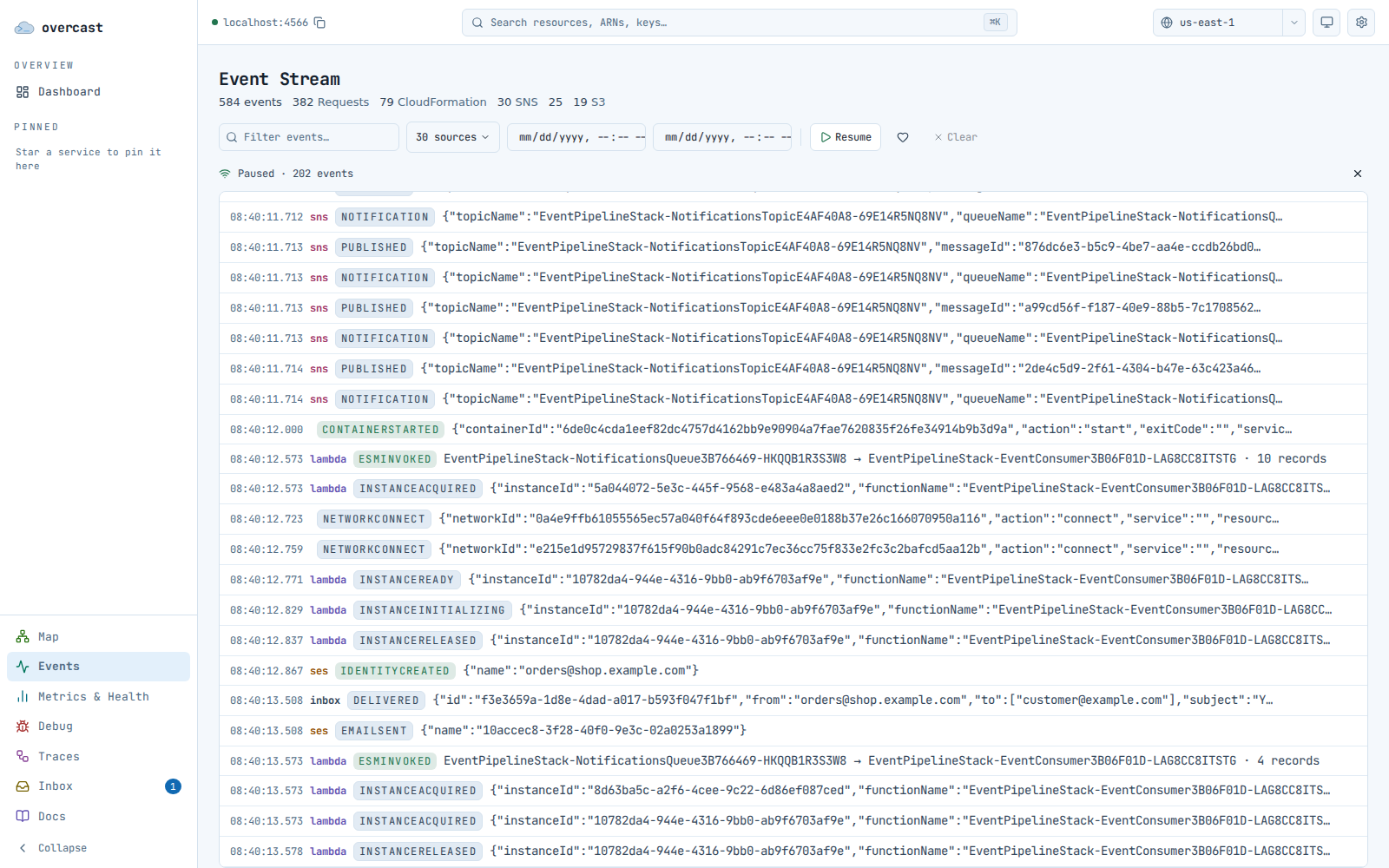1389x868 pixels.
Task: Select INSTANCEACQUIRED event with instanceId 5a044072
Action: point(793,489)
